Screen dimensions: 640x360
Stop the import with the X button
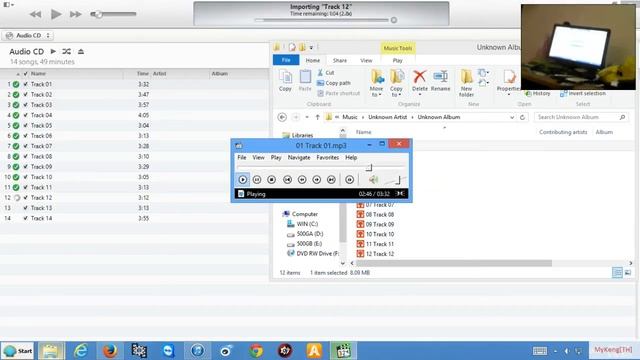point(394,20)
